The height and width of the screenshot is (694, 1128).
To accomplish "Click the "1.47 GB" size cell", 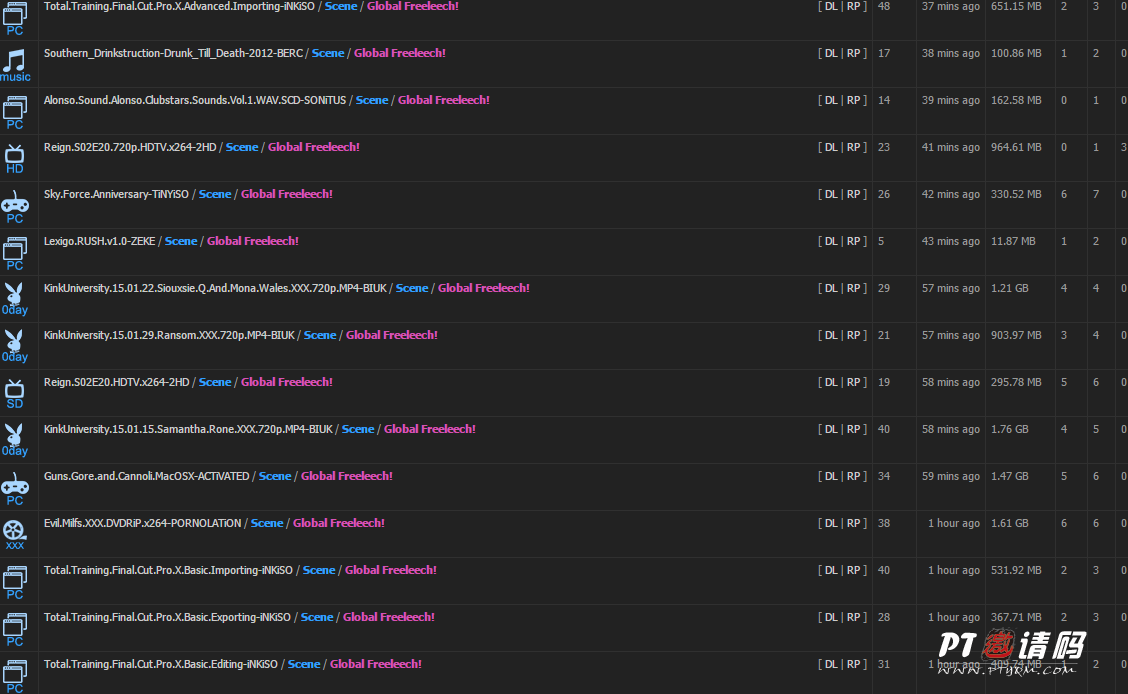I will 1009,476.
